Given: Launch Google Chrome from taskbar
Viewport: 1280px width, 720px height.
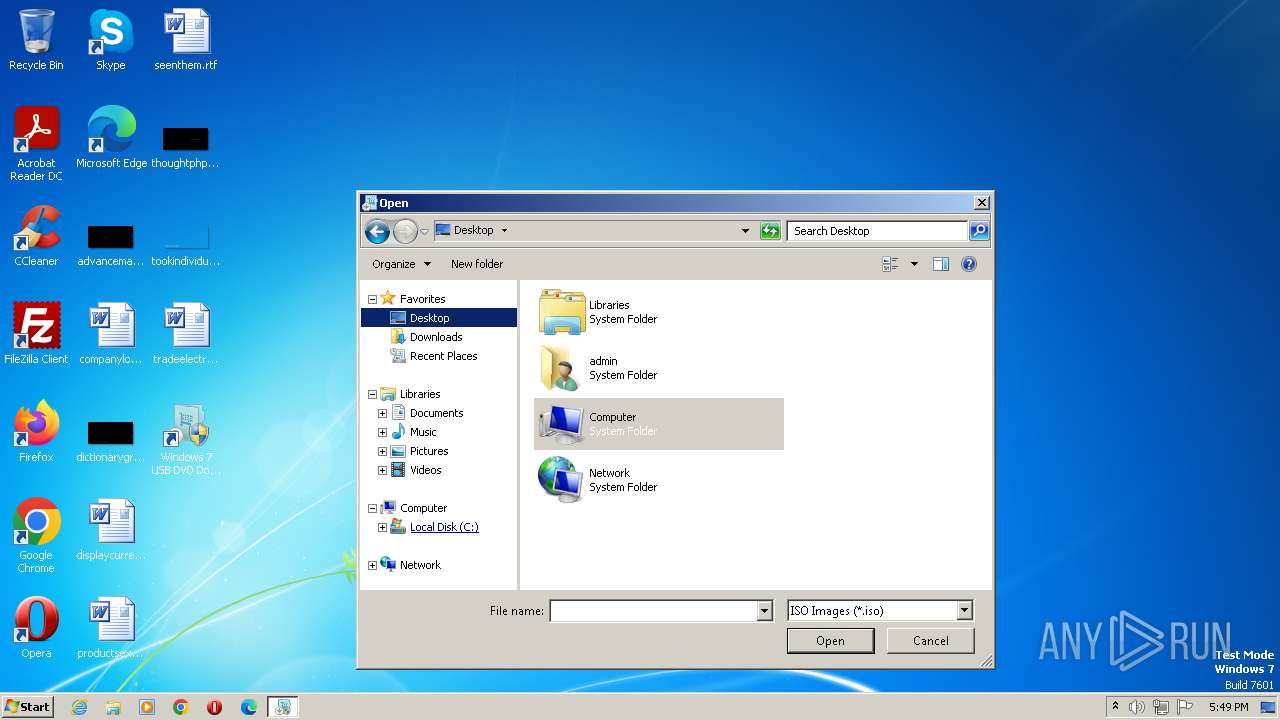Looking at the screenshot, I should click(x=181, y=707).
